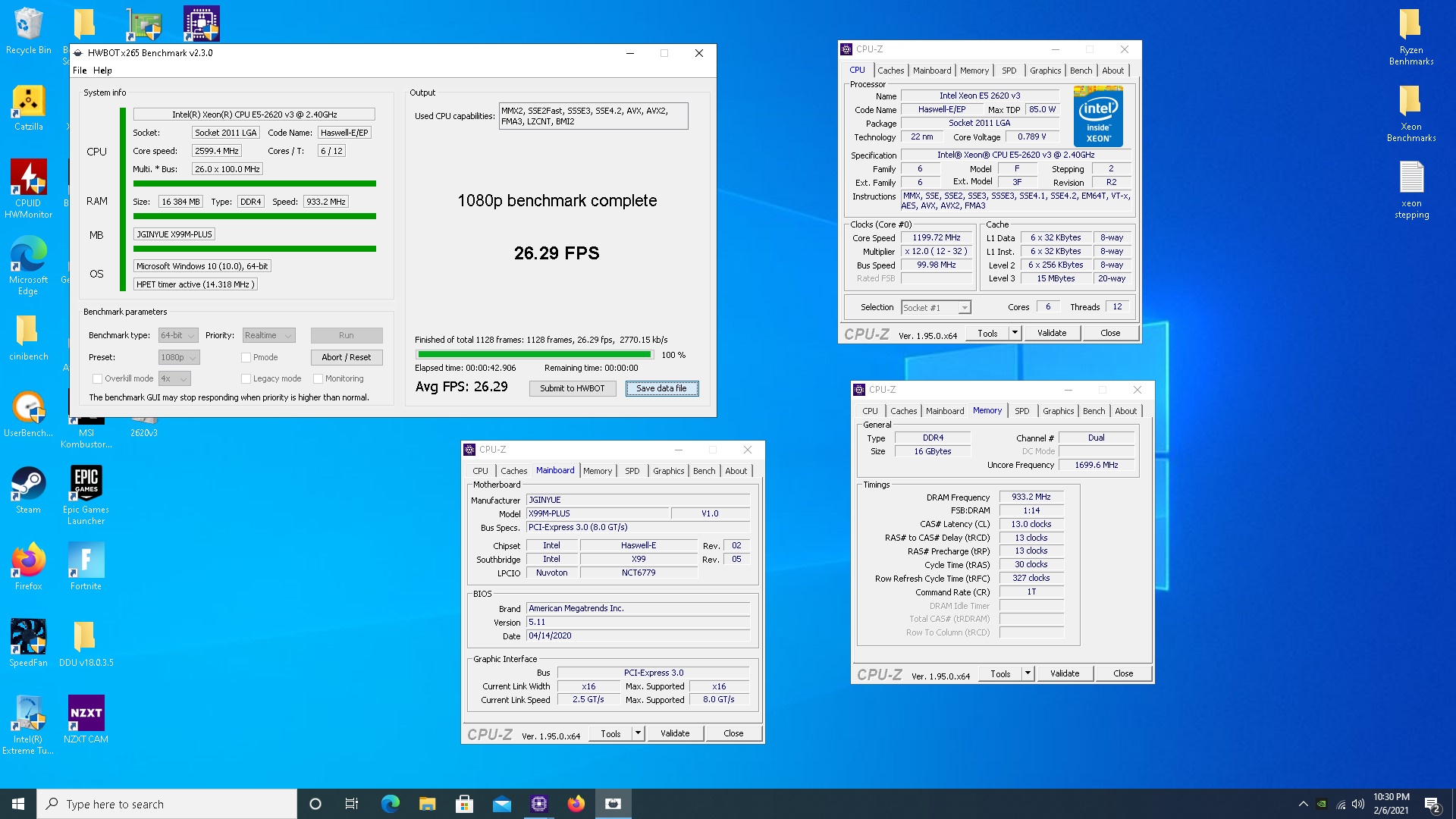This screenshot has height=819, width=1456.
Task: Click the JGINYUE X99M-PLUS motherboard field
Action: pyautogui.click(x=174, y=234)
